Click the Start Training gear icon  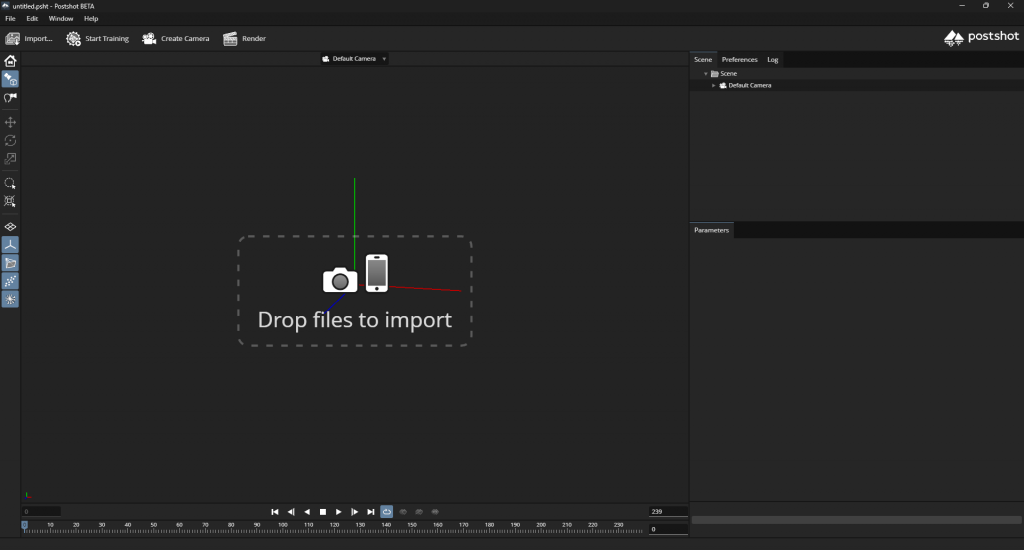pos(73,39)
